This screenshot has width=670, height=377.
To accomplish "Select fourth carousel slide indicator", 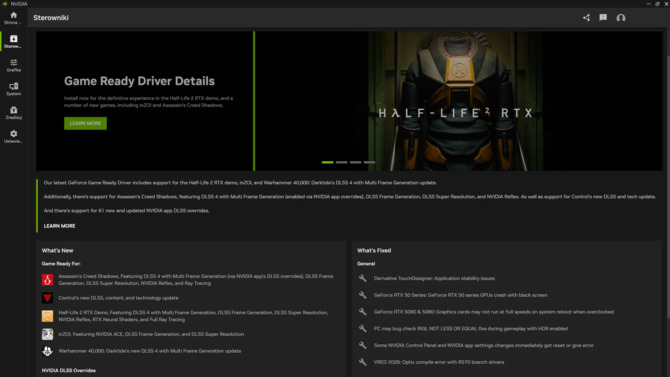I will (370, 162).
